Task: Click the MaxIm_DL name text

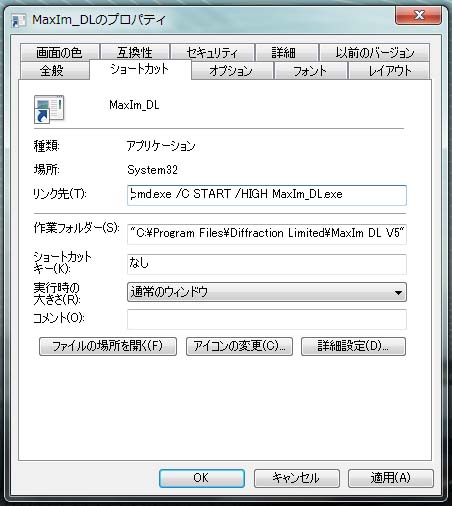Action: click(134, 105)
